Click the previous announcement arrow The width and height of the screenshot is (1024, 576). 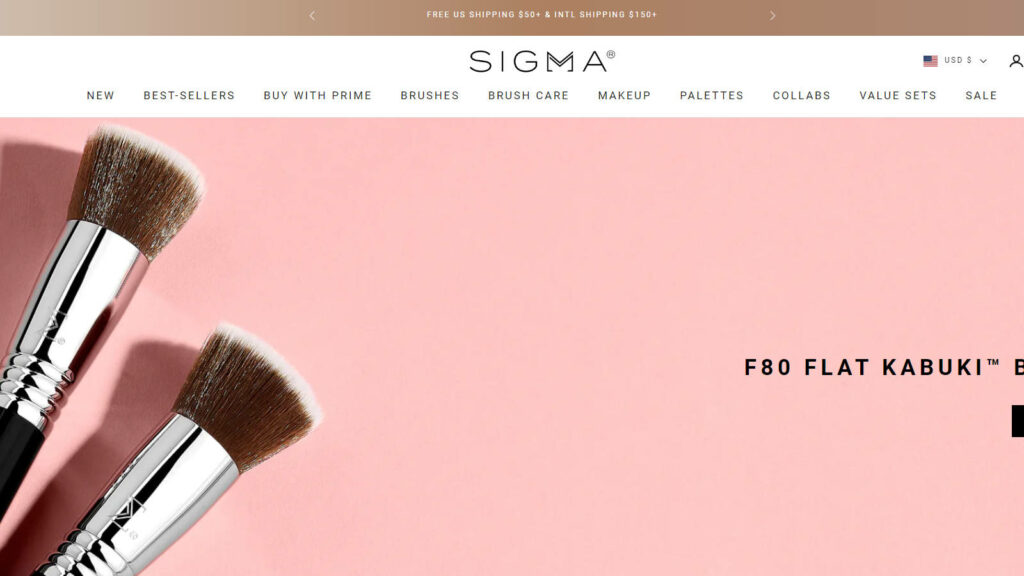coord(312,16)
